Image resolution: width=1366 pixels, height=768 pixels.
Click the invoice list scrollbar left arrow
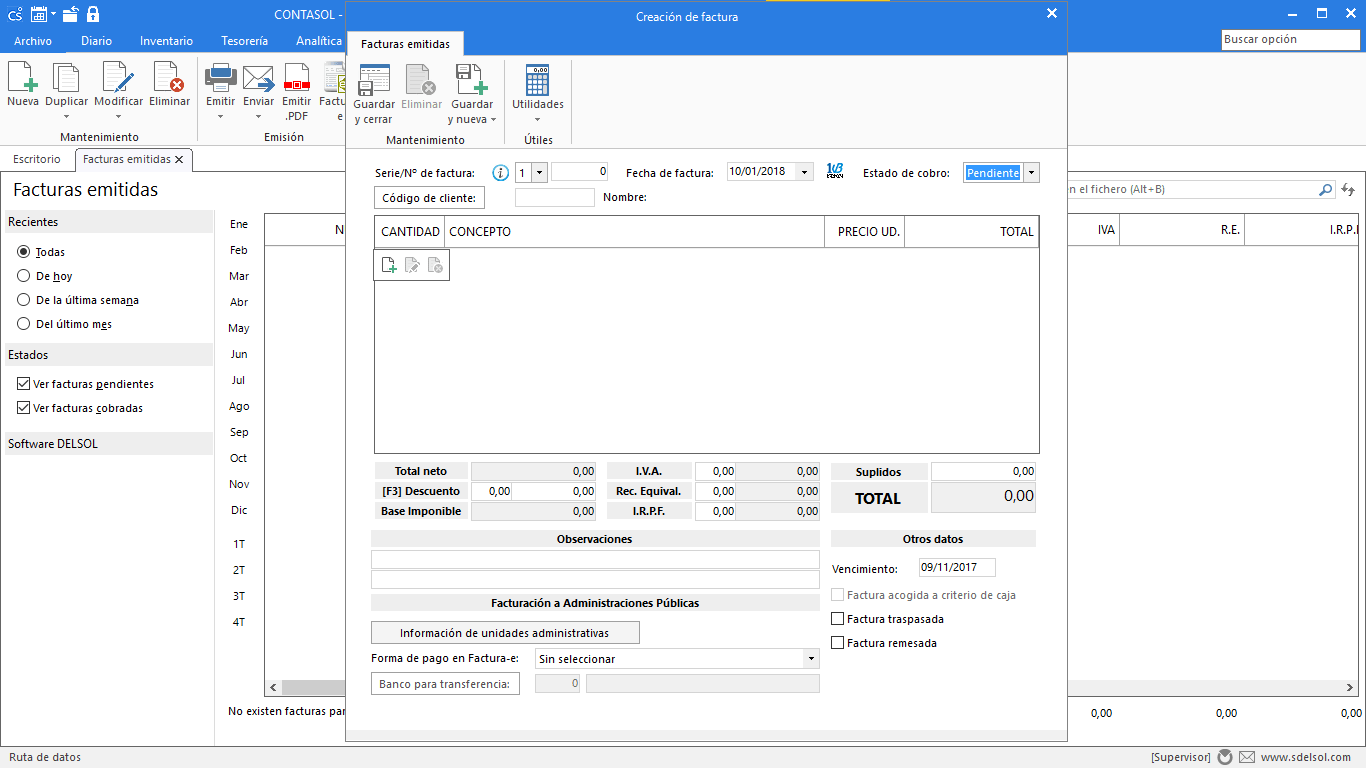click(273, 688)
